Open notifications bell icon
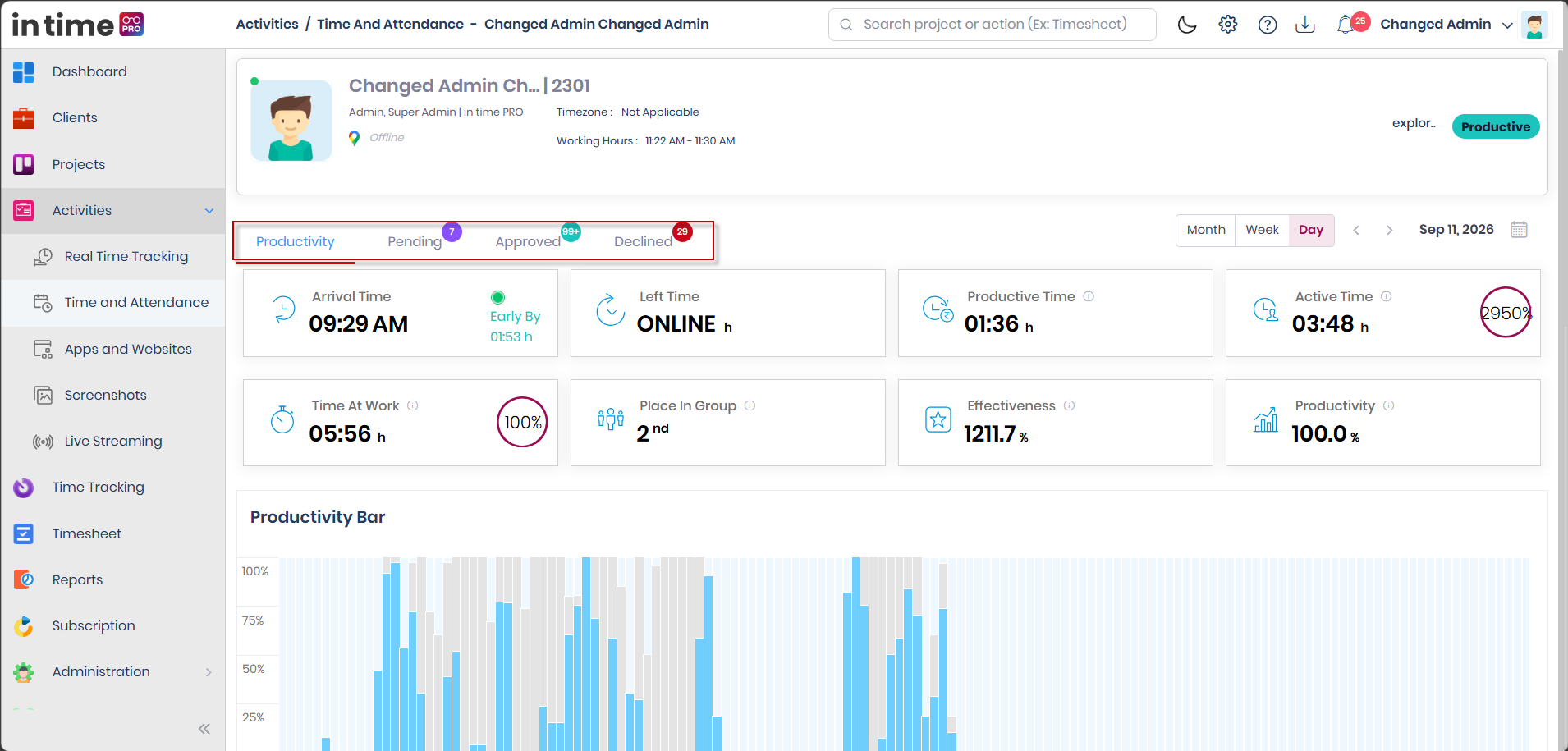Screen dimensions: 1568x751 pyautogui.click(x=1345, y=25)
